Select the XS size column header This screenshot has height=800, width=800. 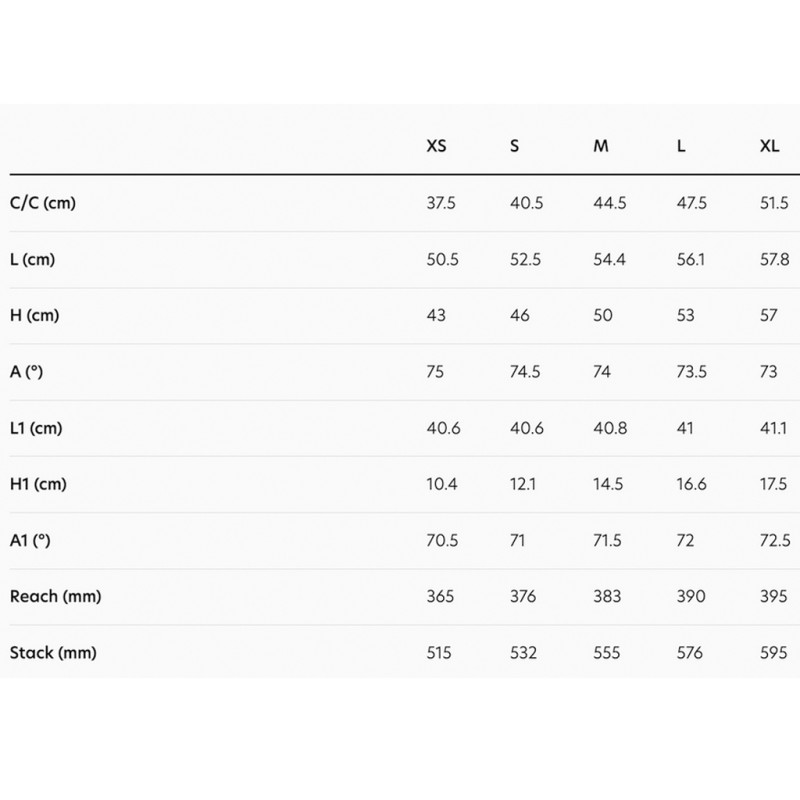point(436,146)
